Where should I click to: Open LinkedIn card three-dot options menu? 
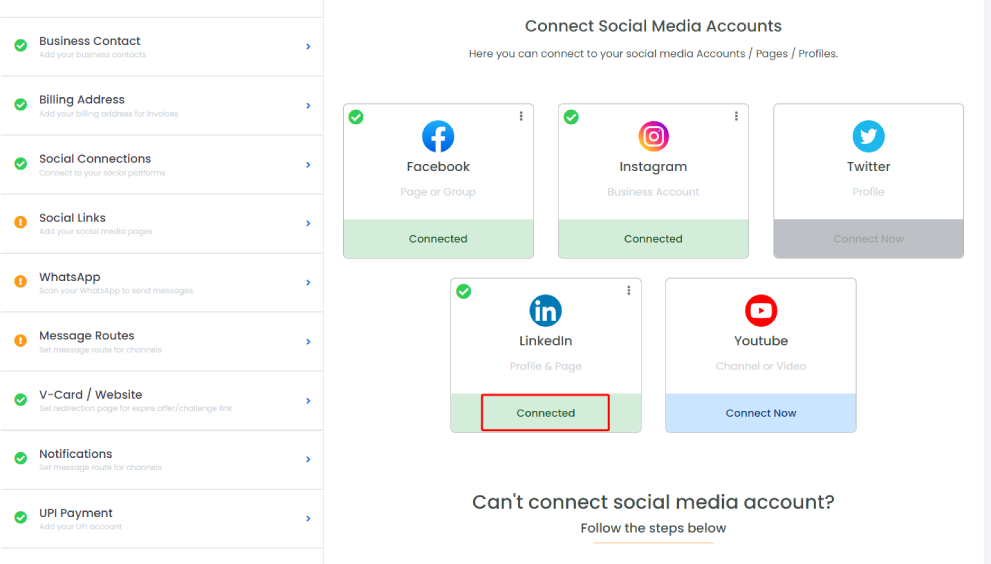coord(628,290)
